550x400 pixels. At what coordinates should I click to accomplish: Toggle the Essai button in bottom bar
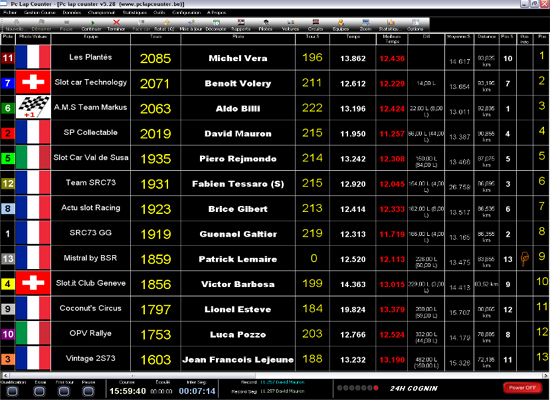[39, 391]
